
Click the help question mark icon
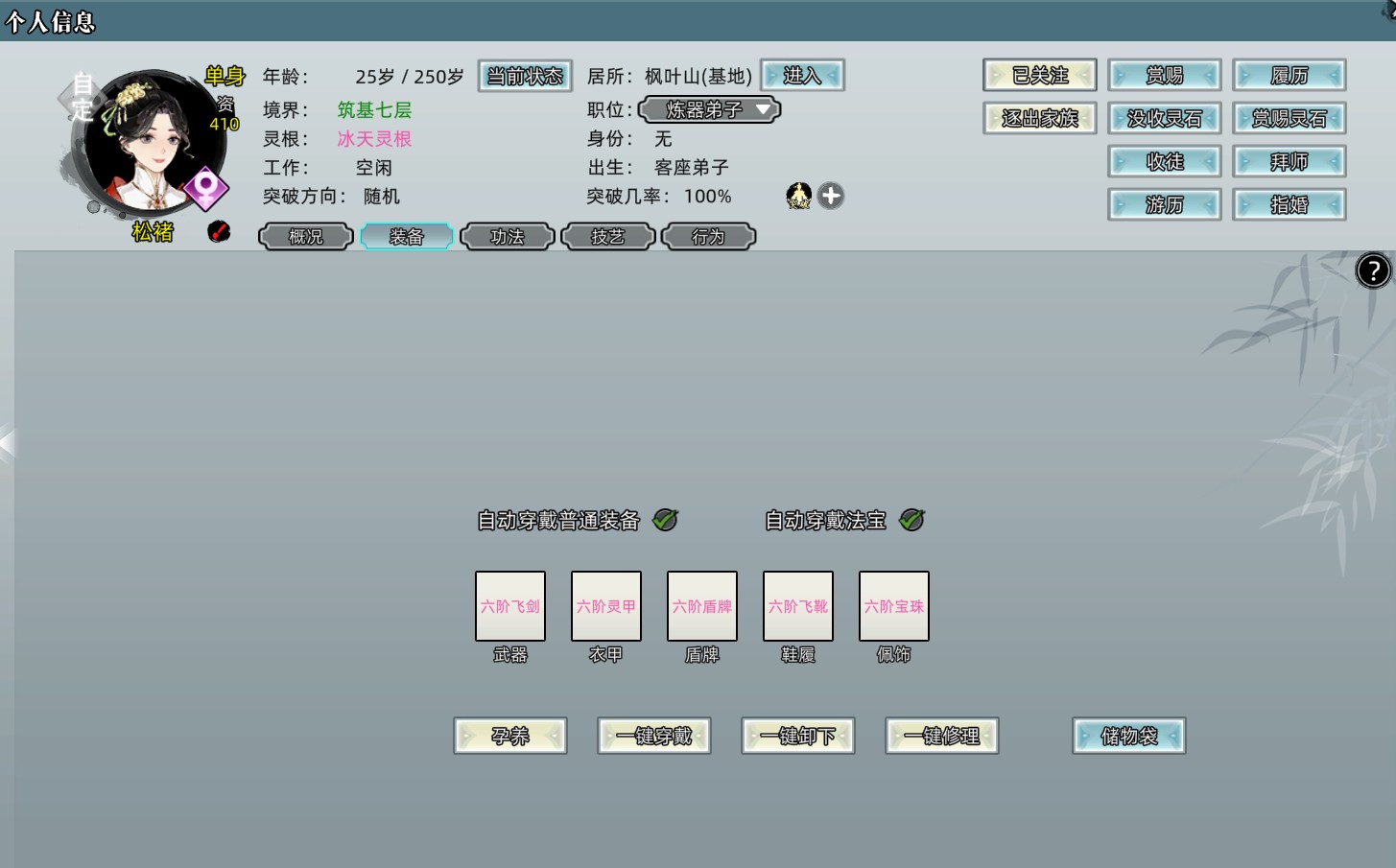pos(1373,270)
